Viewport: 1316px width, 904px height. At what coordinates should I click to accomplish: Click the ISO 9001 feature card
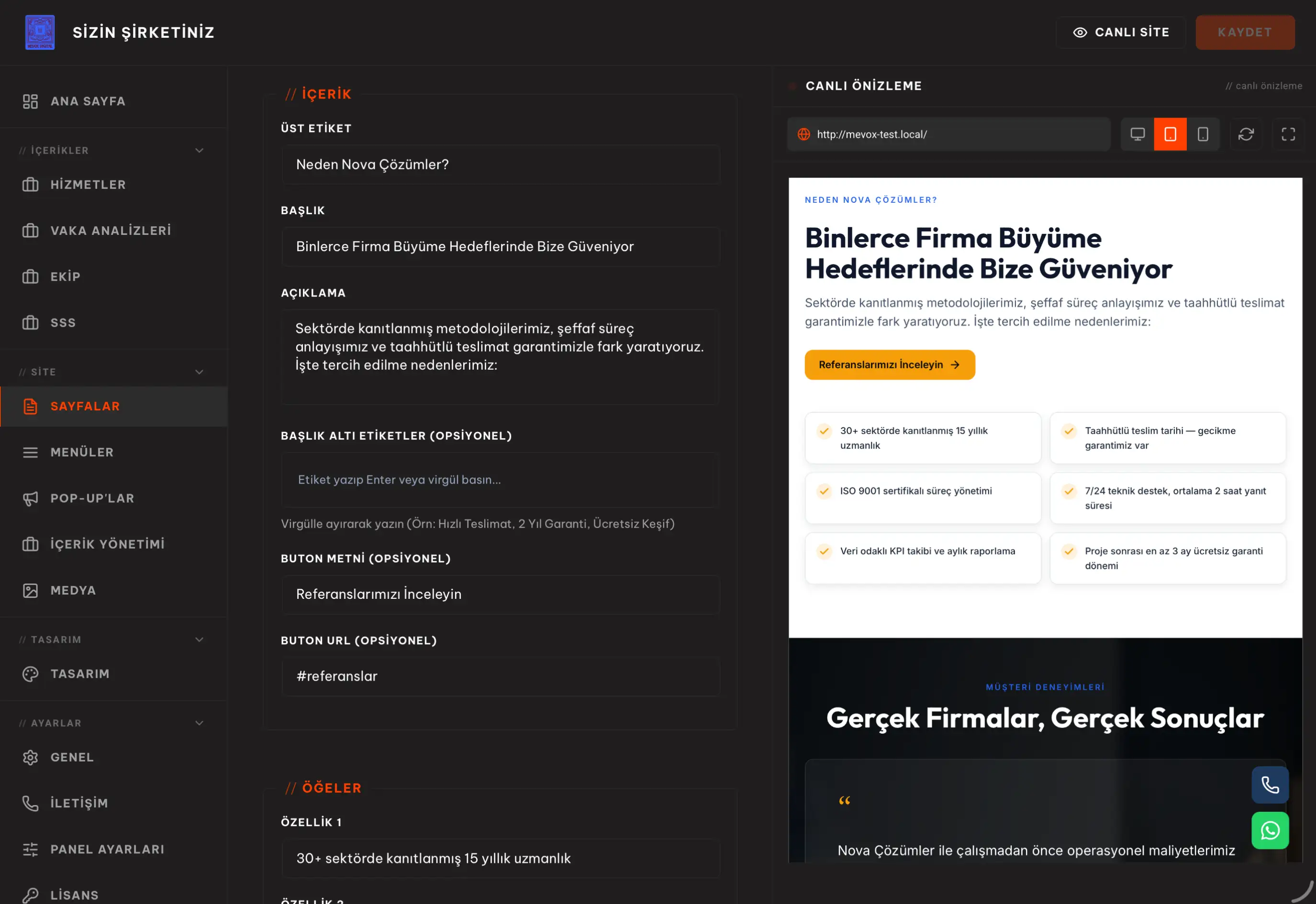(923, 498)
